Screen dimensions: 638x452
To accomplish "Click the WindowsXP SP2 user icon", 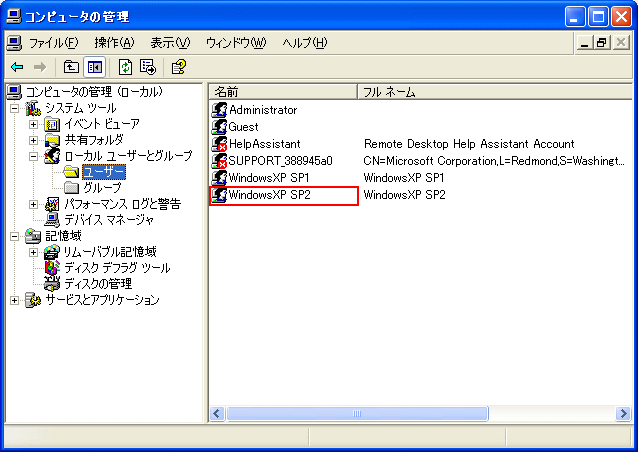I will [x=219, y=195].
